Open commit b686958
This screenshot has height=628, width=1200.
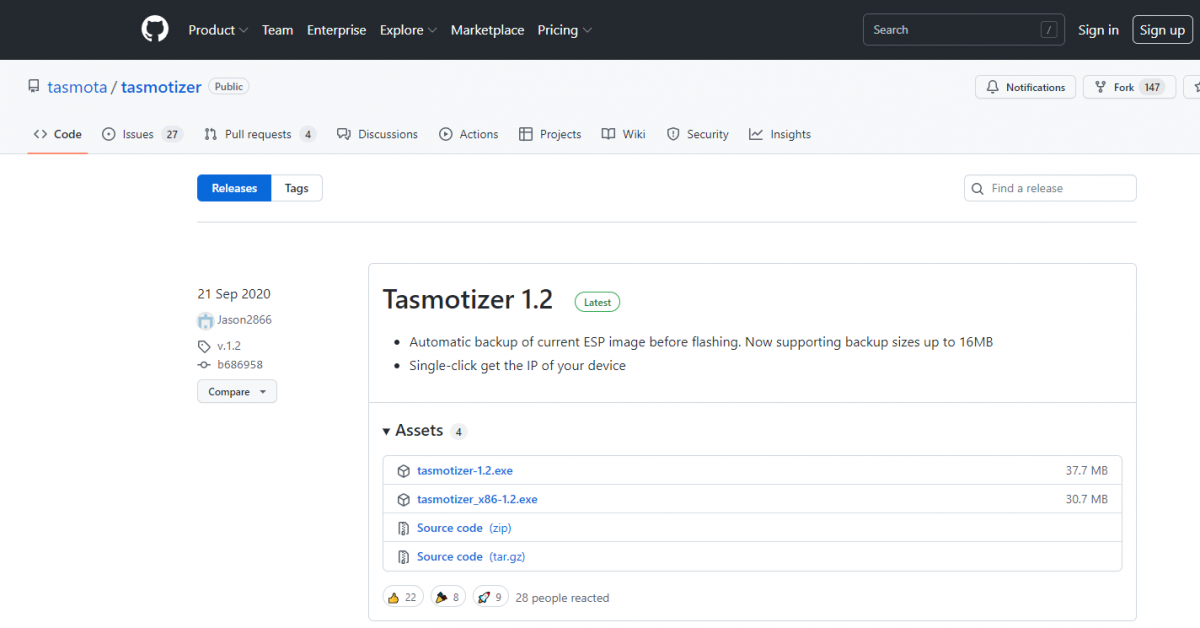(x=240, y=365)
